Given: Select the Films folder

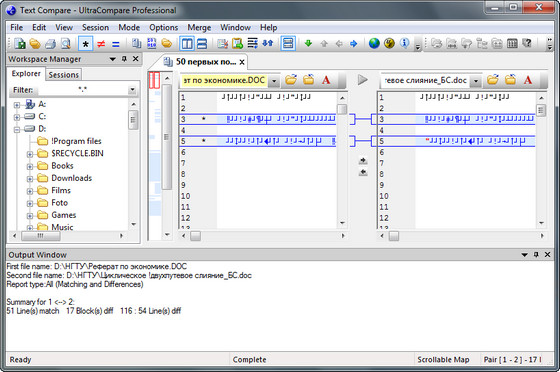Looking at the screenshot, I should (x=61, y=190).
